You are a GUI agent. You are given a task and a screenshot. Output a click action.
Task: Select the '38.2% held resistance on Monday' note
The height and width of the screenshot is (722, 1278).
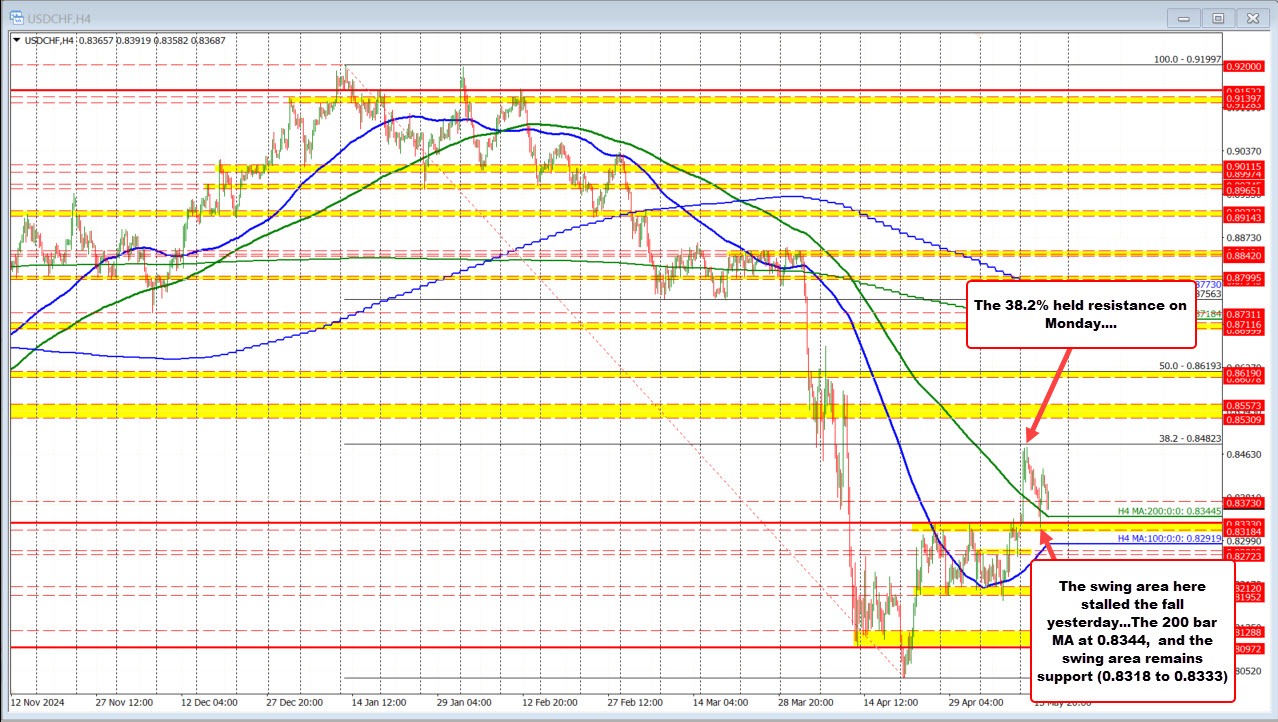(x=1080, y=314)
